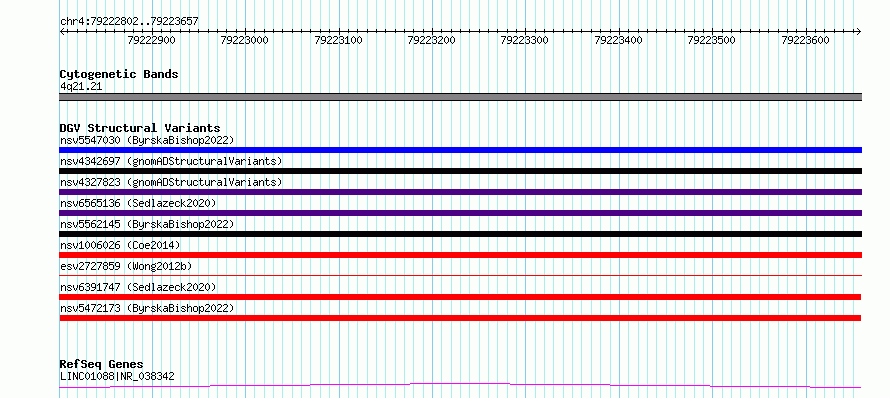This screenshot has width=890, height=398.
Task: Select the nsv6565136 (Sedlazeck2020) label
Action: (x=138, y=203)
